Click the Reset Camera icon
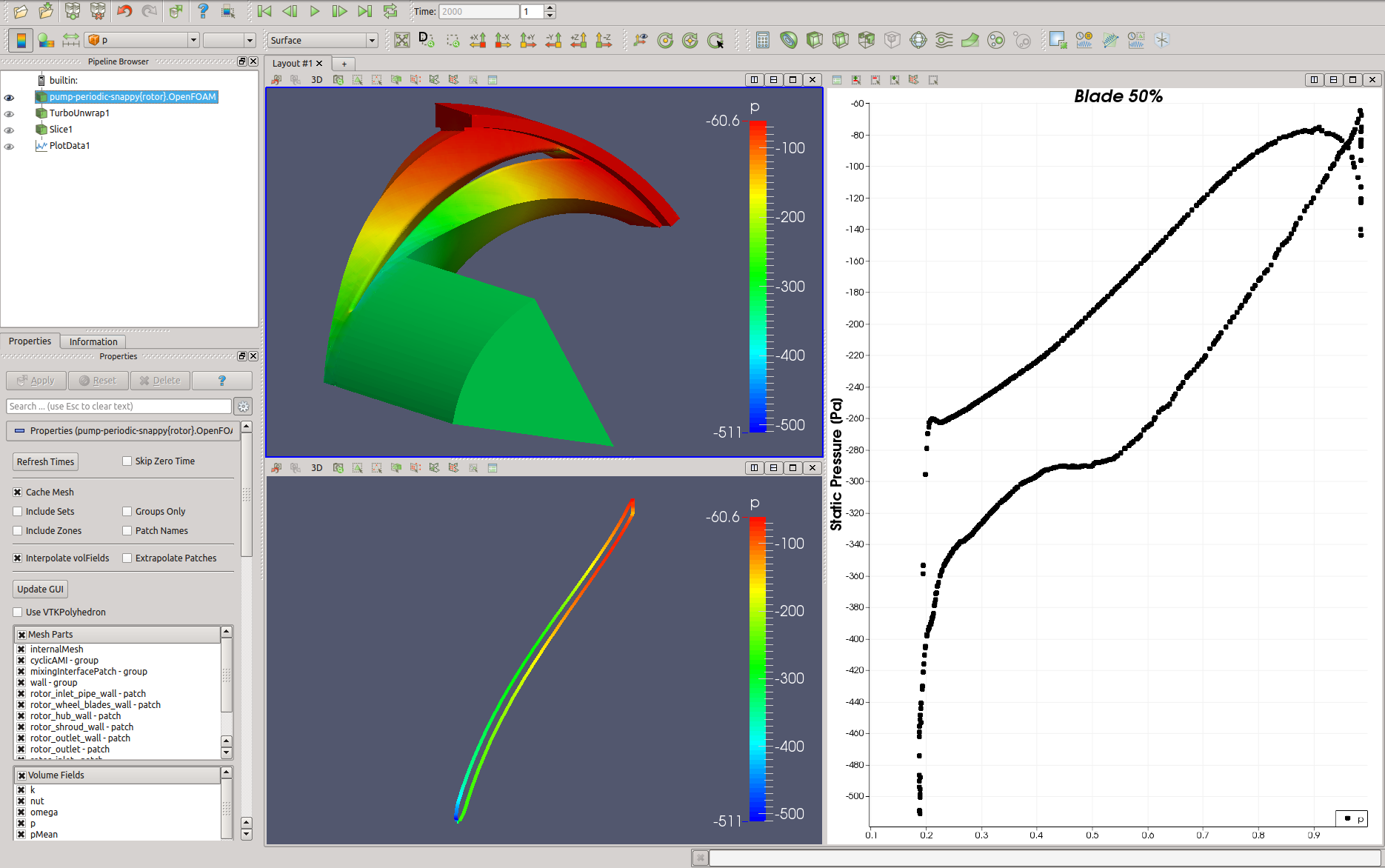This screenshot has height=868, width=1385. coord(402,41)
